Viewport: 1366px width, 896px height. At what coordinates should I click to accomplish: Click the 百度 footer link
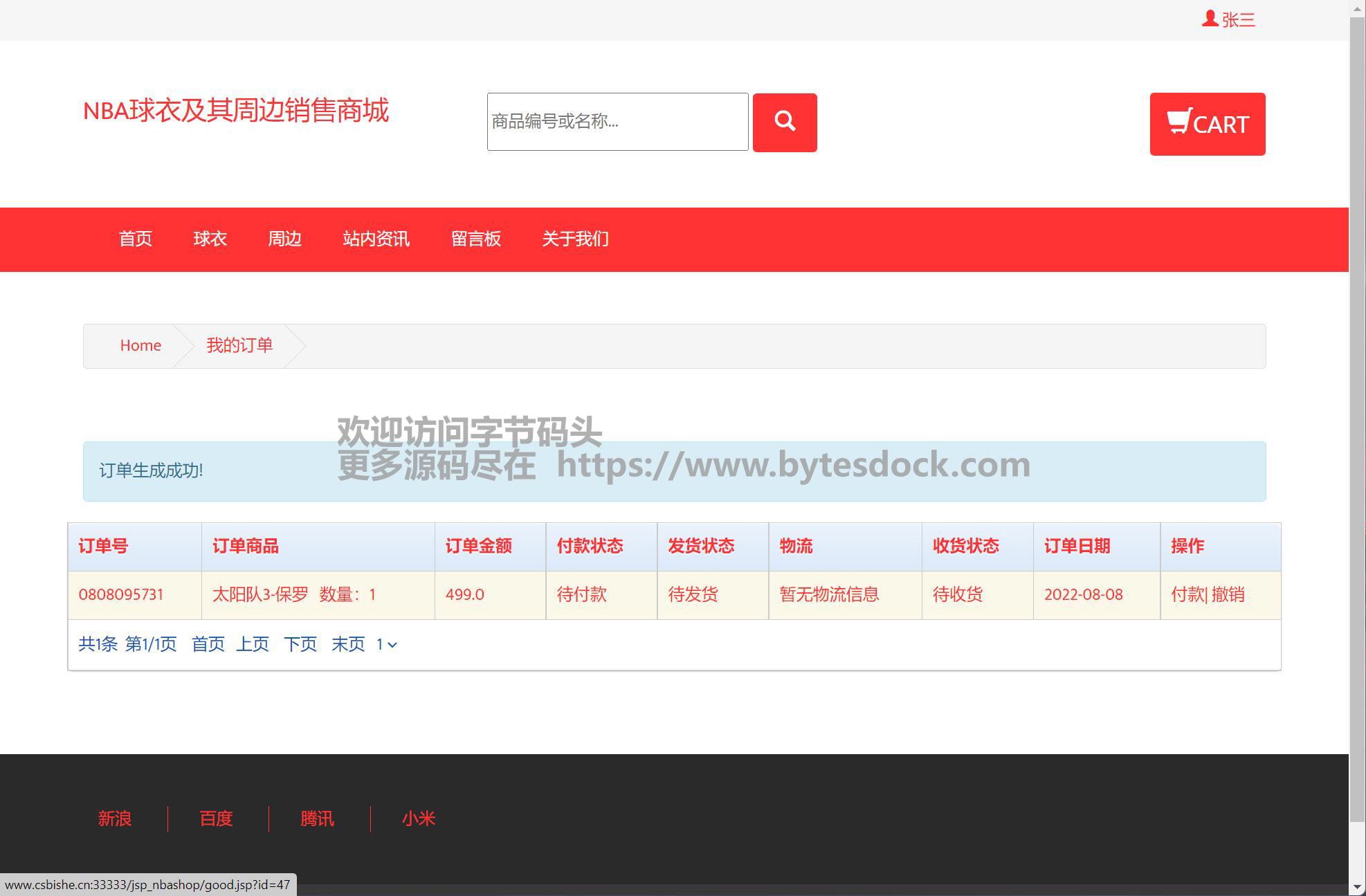click(216, 819)
